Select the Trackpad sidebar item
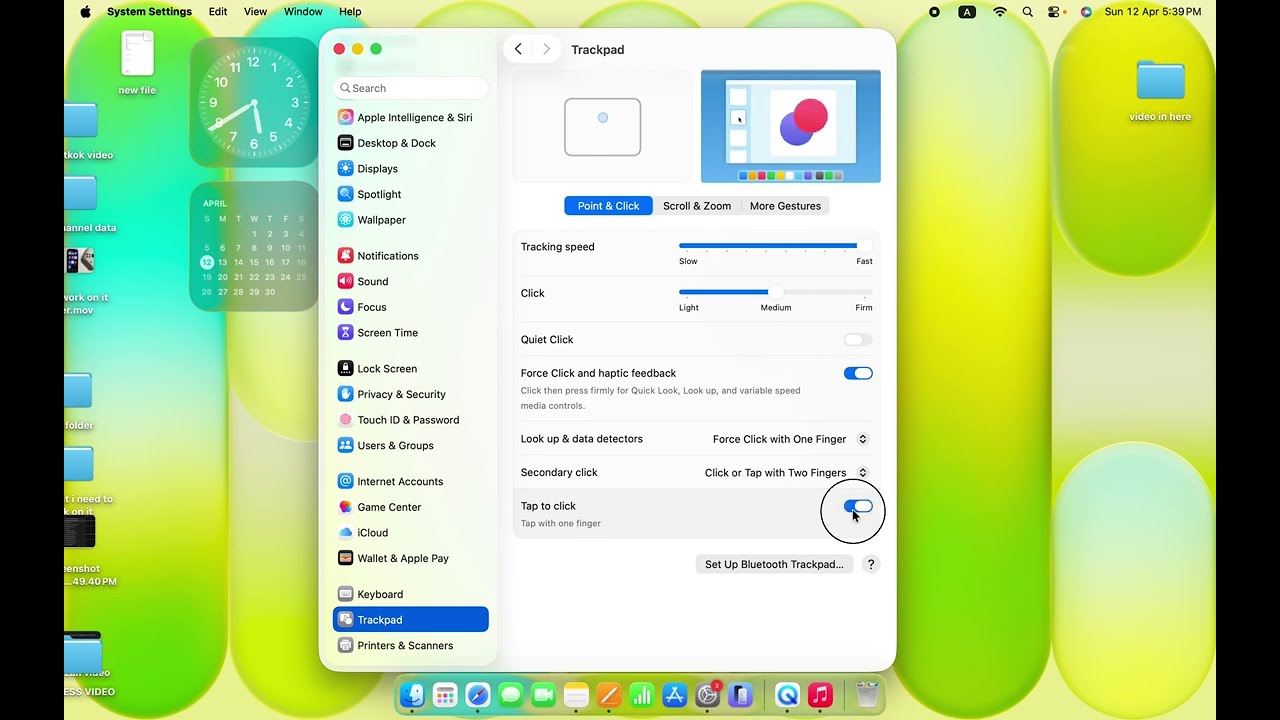This screenshot has height=720, width=1280. [410, 620]
